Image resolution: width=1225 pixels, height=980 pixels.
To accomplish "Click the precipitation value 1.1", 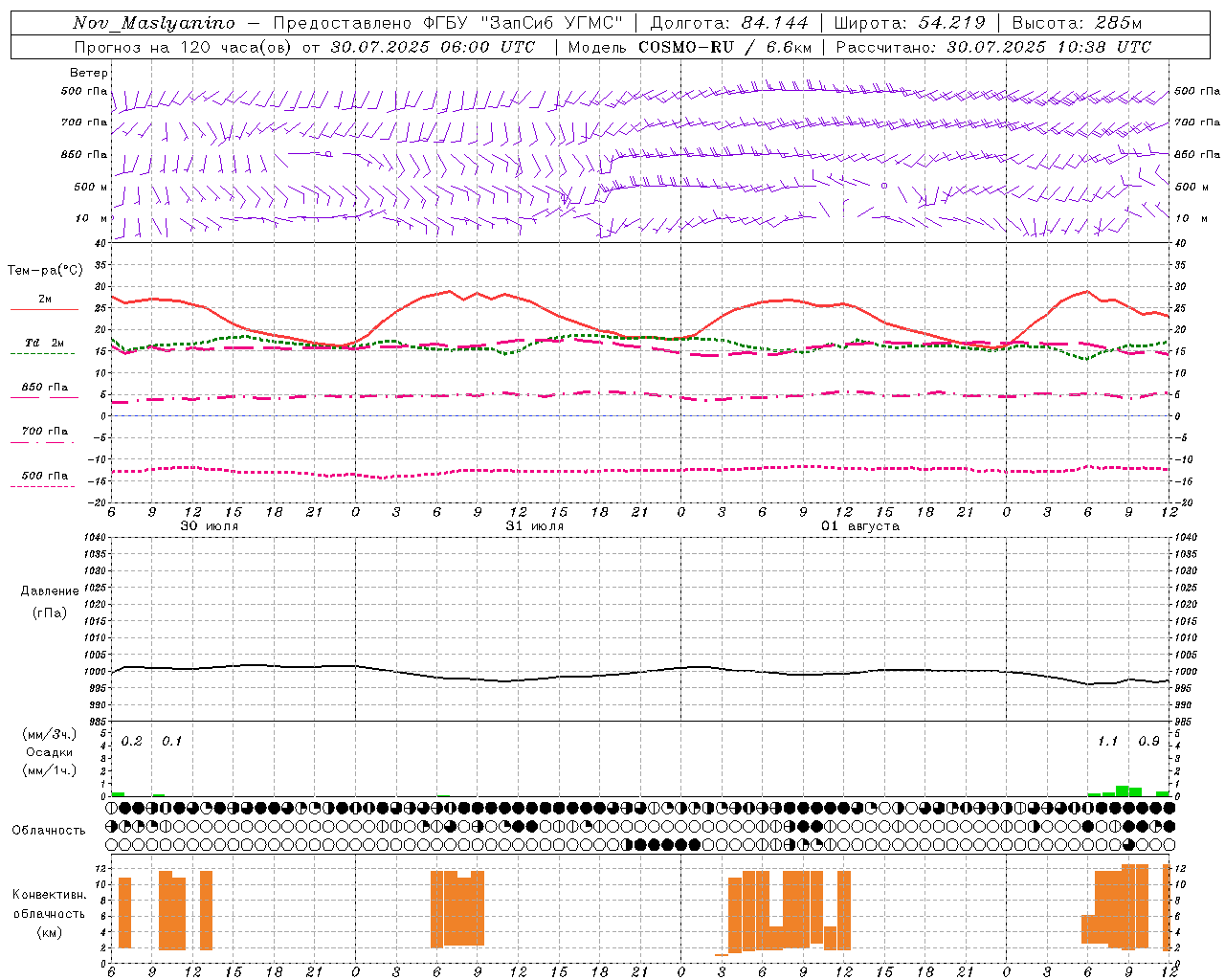I will [1107, 741].
